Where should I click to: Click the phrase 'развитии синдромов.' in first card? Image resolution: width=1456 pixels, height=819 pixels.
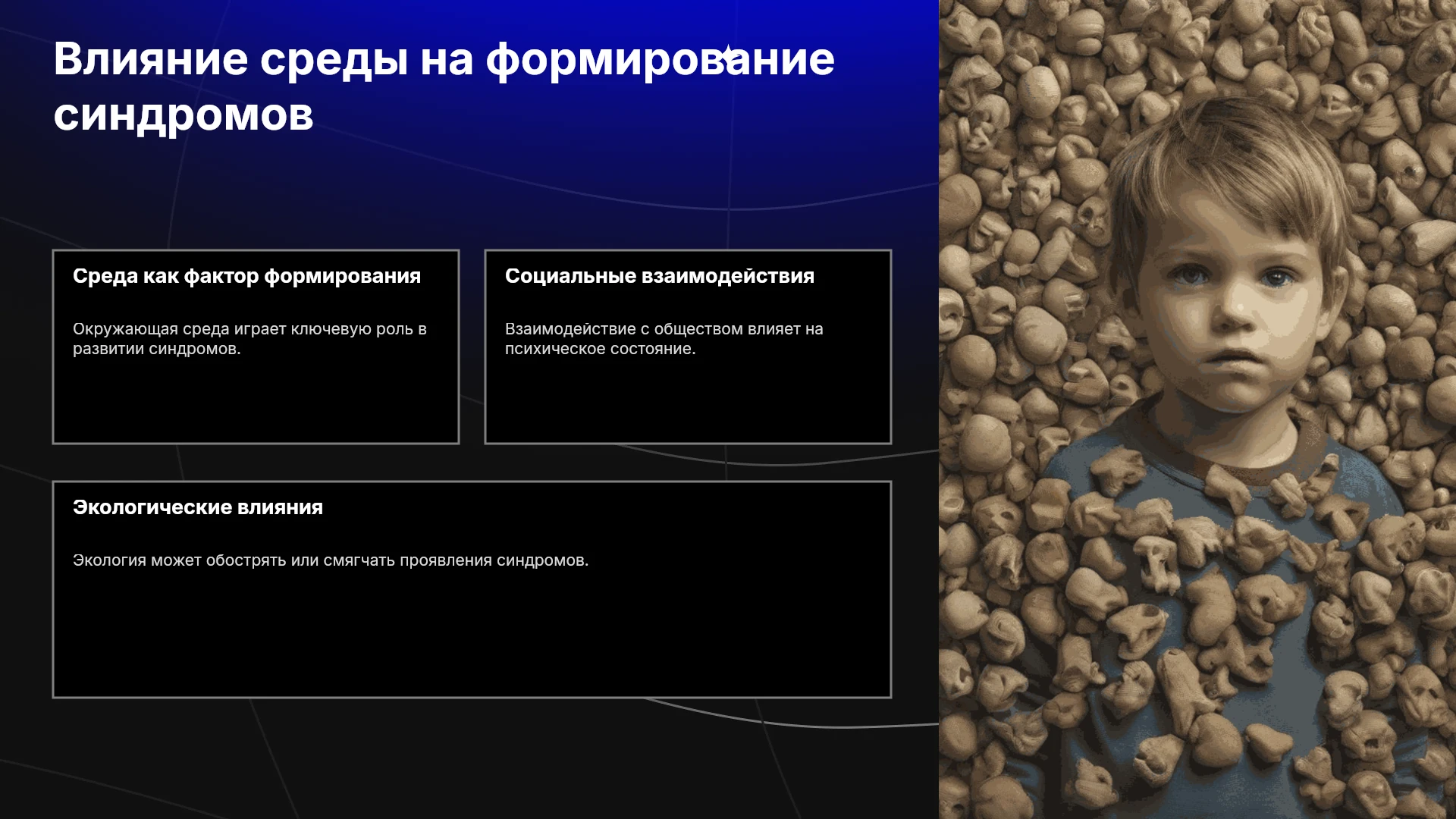pyautogui.click(x=157, y=349)
